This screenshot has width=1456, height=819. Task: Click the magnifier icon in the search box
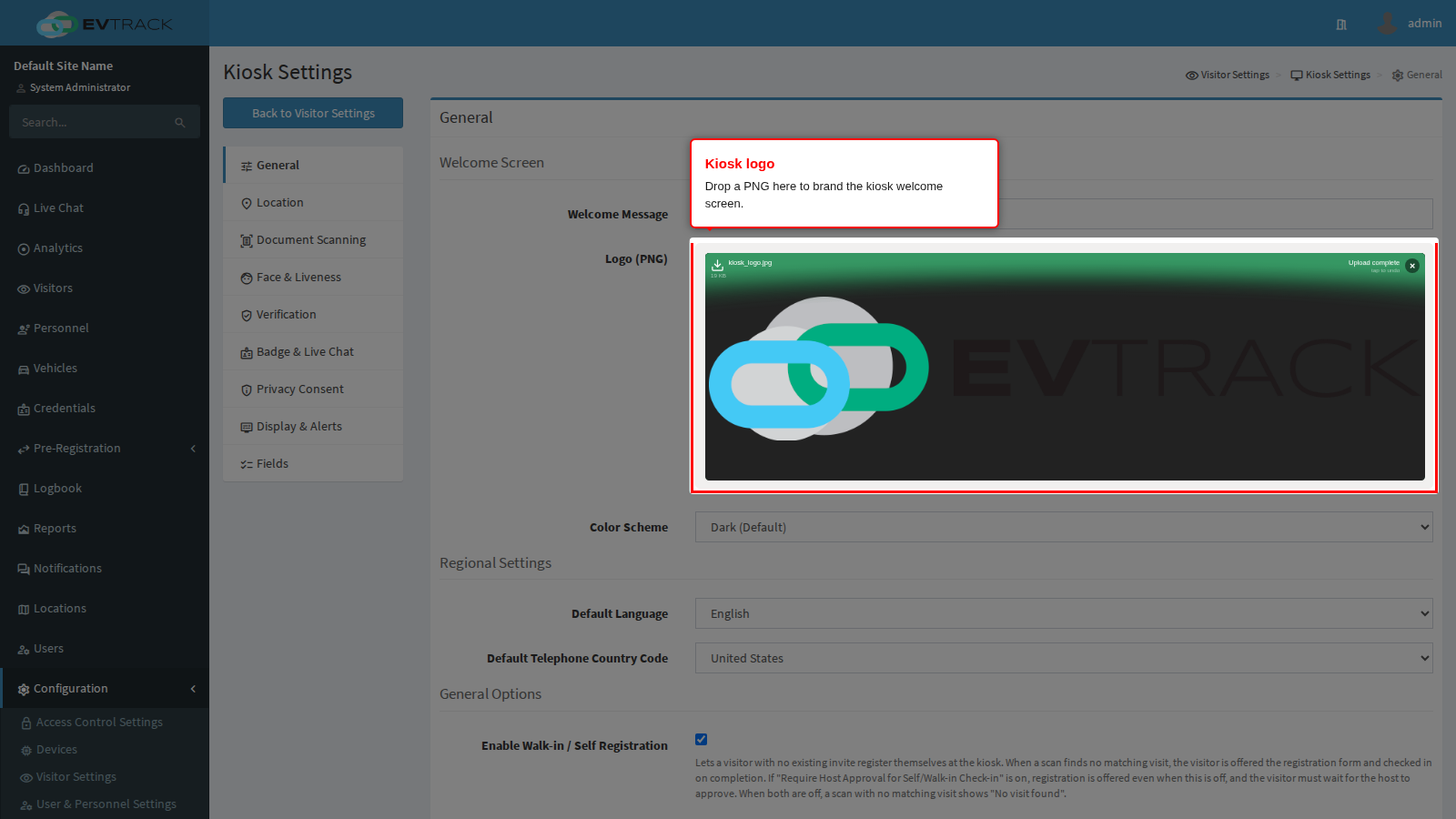(180, 123)
